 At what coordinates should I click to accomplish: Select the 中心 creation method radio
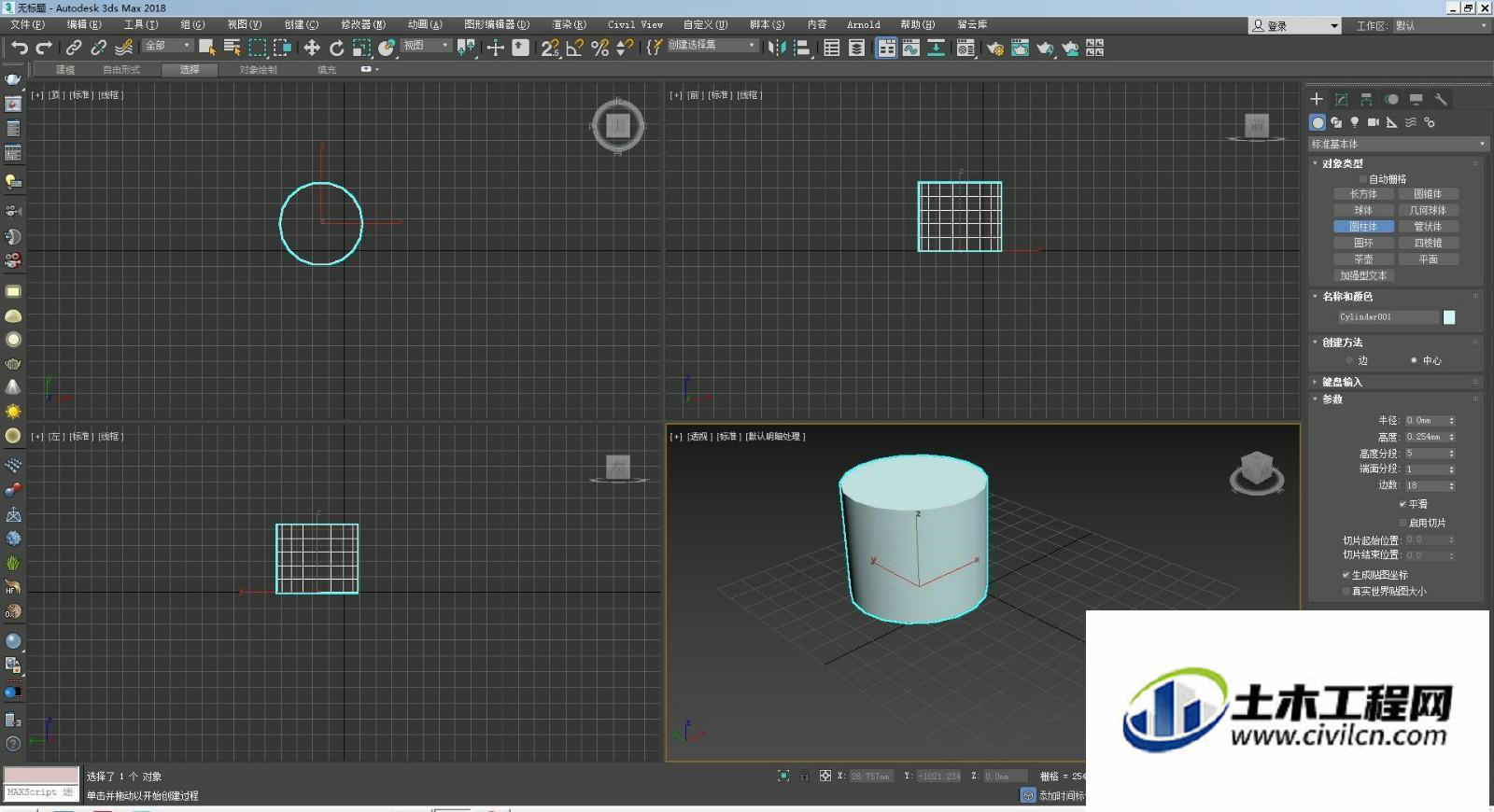coord(1414,360)
